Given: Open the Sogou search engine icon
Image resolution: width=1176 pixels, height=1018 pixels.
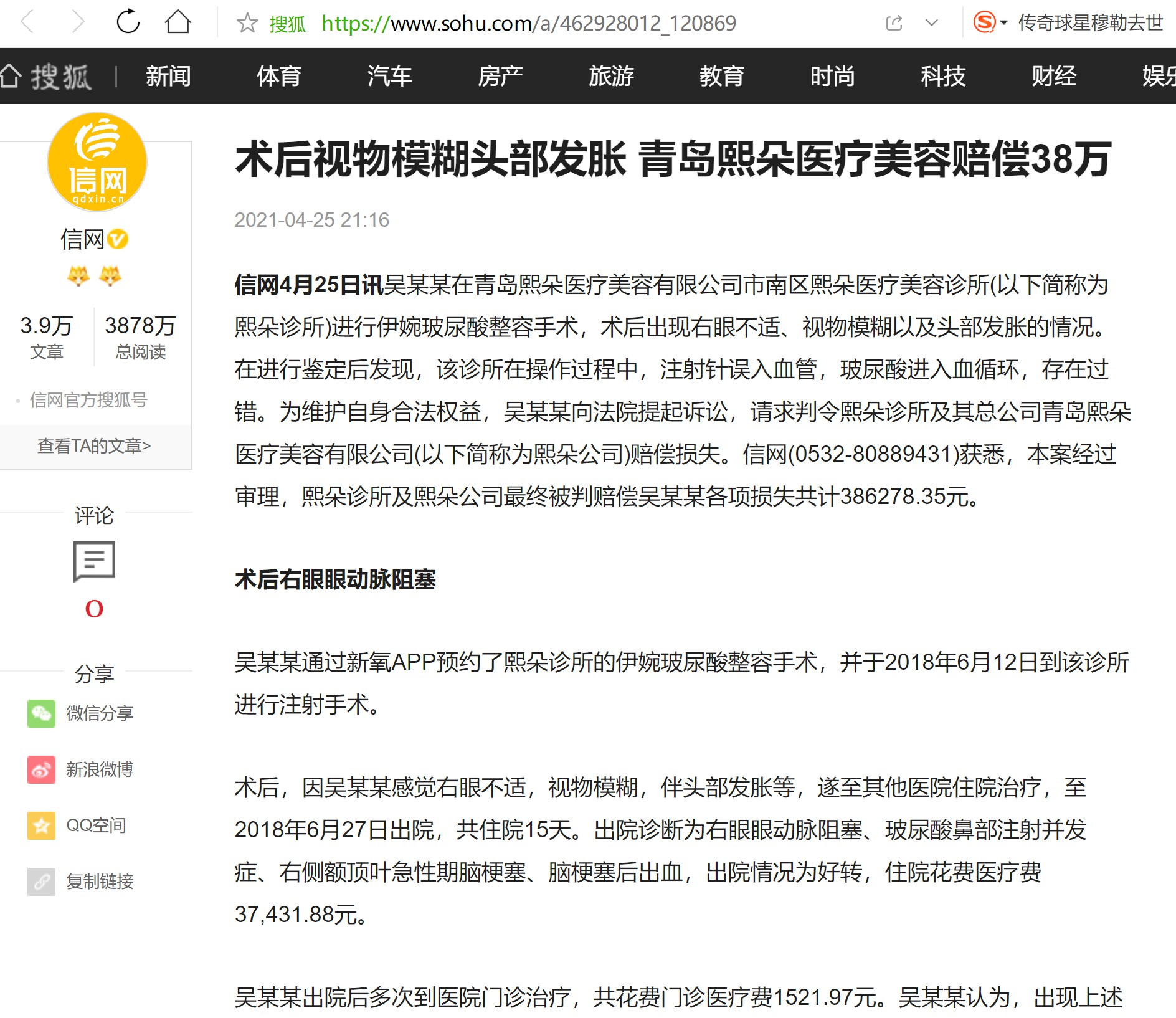Looking at the screenshot, I should (x=984, y=23).
